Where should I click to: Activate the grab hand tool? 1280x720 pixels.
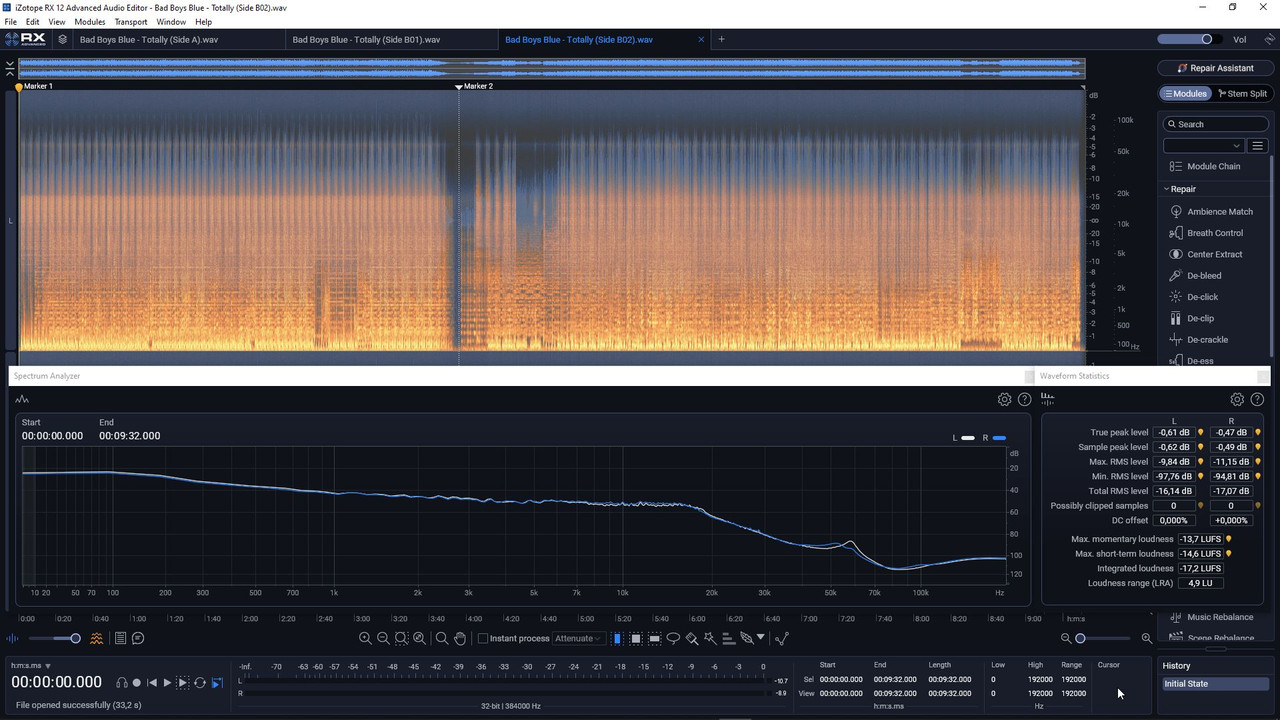point(460,638)
